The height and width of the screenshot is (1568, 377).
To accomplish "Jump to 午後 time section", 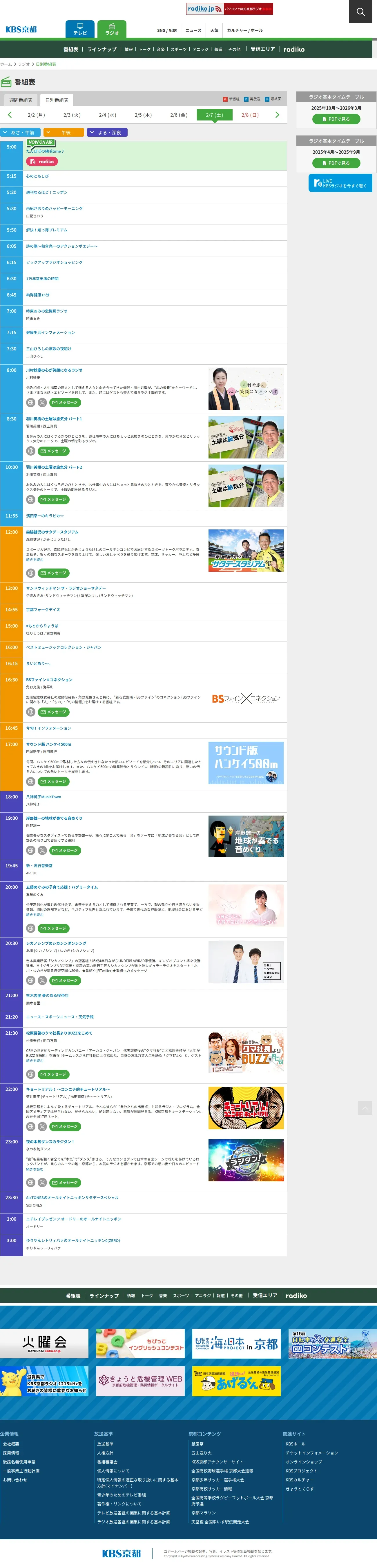I will pyautogui.click(x=64, y=132).
